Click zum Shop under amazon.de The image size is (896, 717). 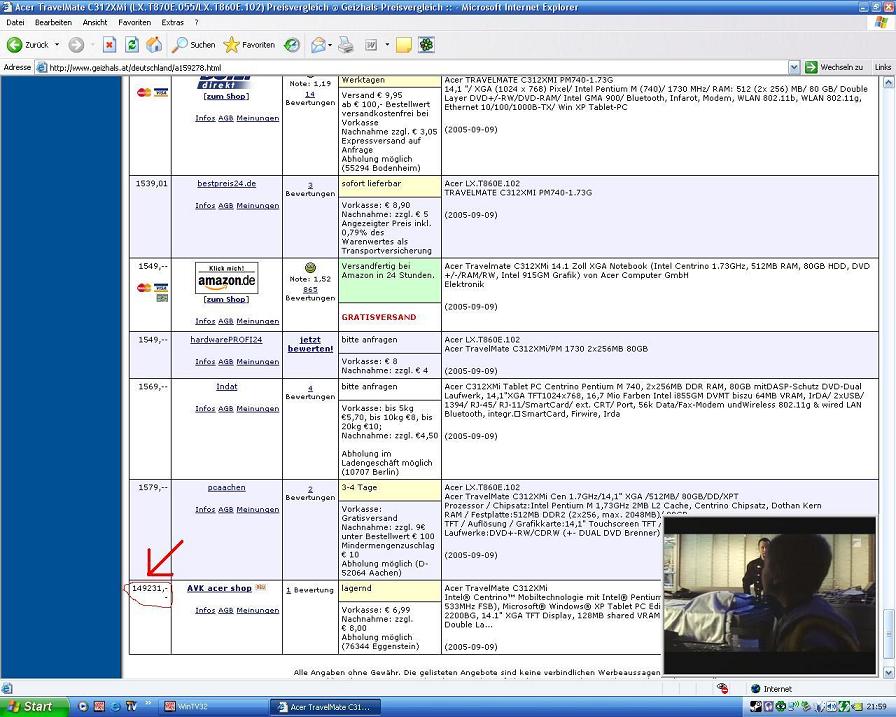tap(226, 299)
